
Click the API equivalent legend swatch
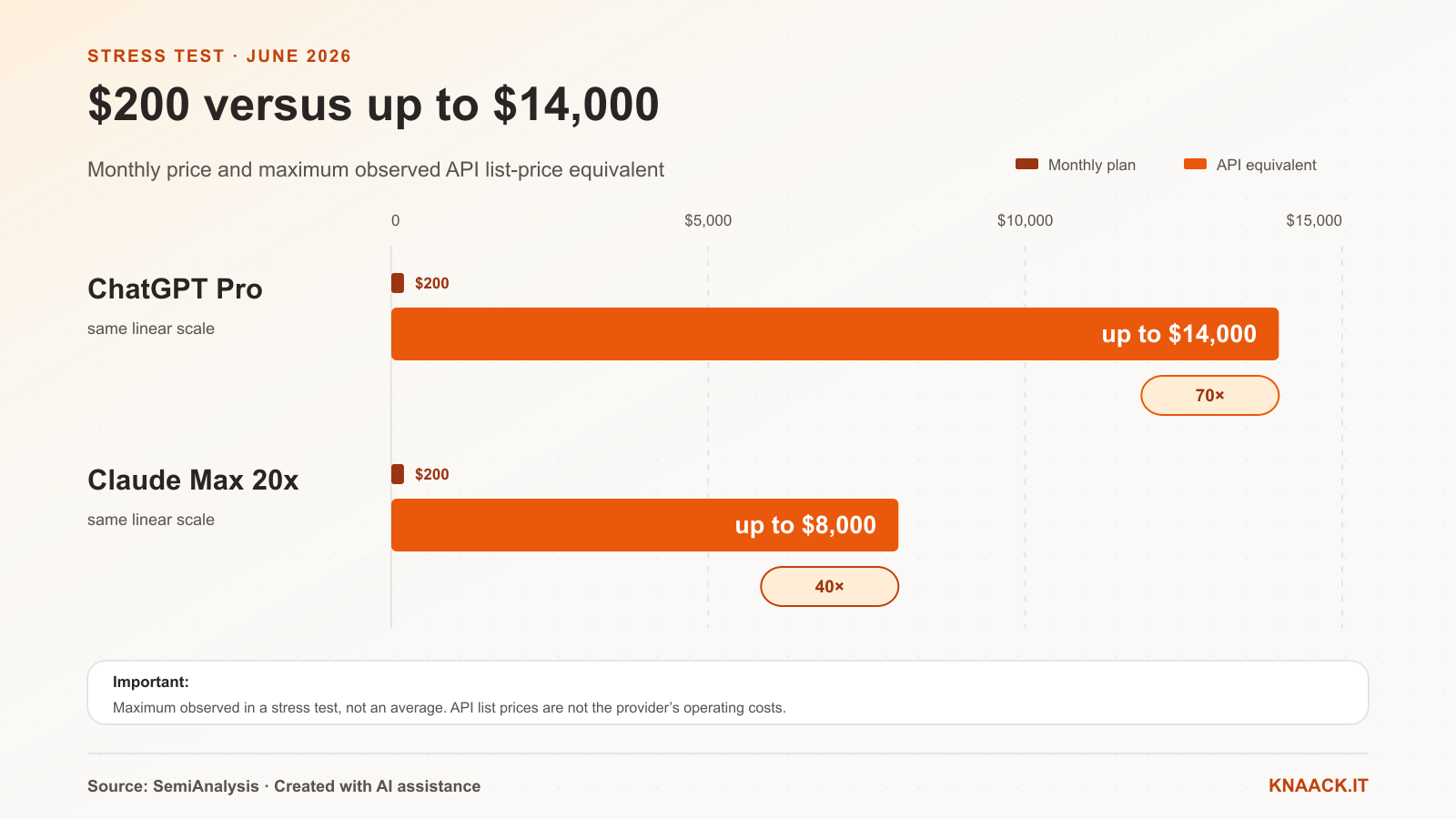click(x=1195, y=164)
